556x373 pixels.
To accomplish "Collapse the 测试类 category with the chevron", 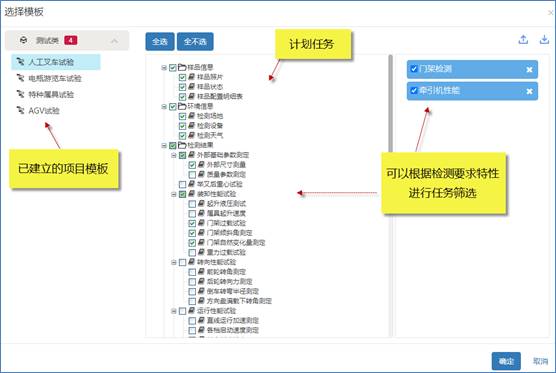I will coord(114,41).
